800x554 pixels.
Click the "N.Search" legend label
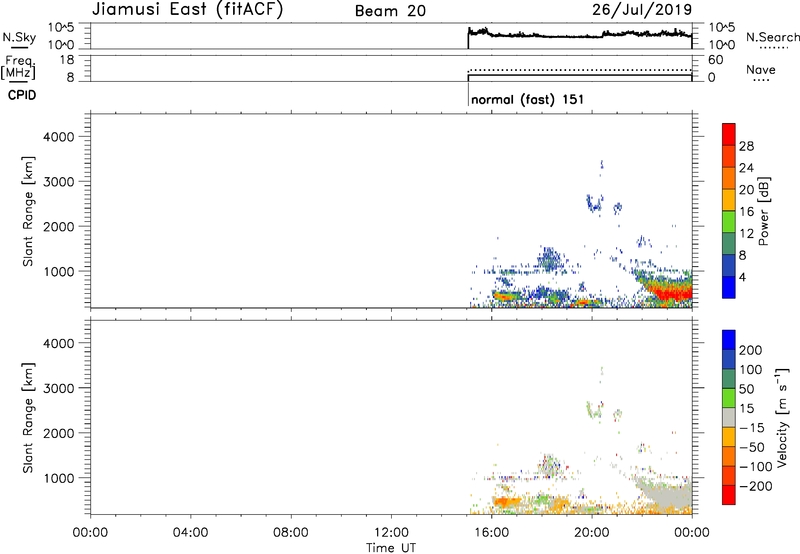(772, 37)
